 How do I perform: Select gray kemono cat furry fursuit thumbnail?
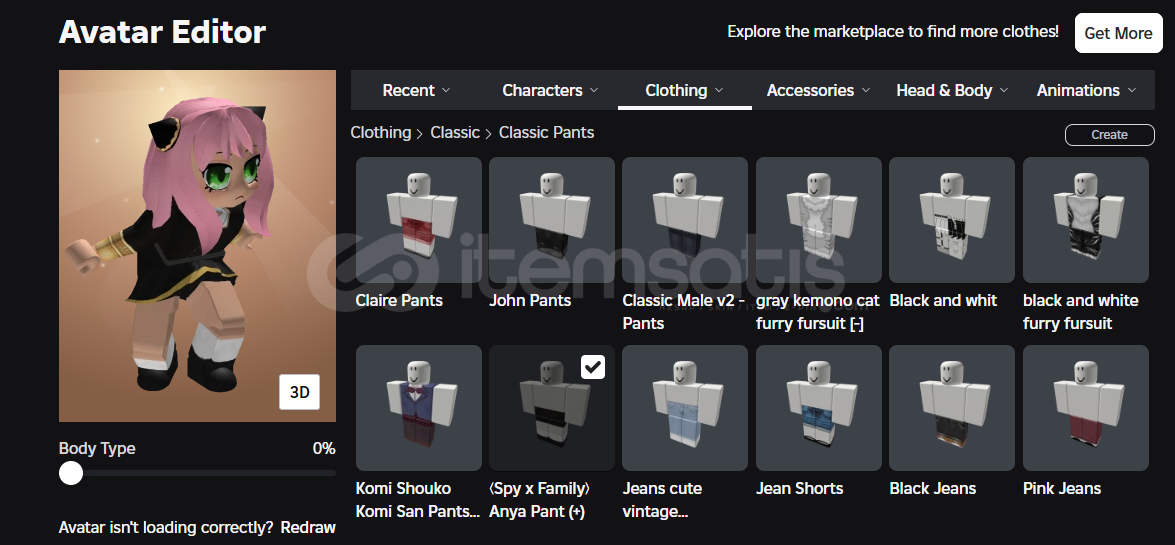click(818, 220)
